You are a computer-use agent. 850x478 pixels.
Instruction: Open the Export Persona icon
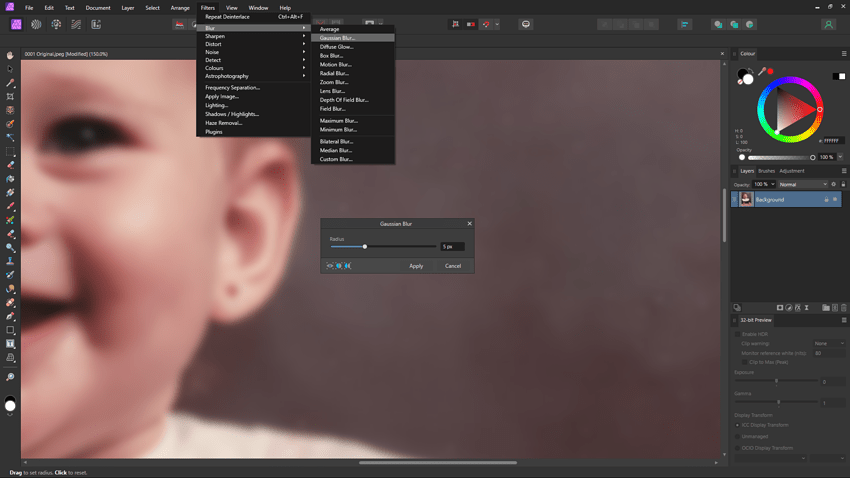96,24
